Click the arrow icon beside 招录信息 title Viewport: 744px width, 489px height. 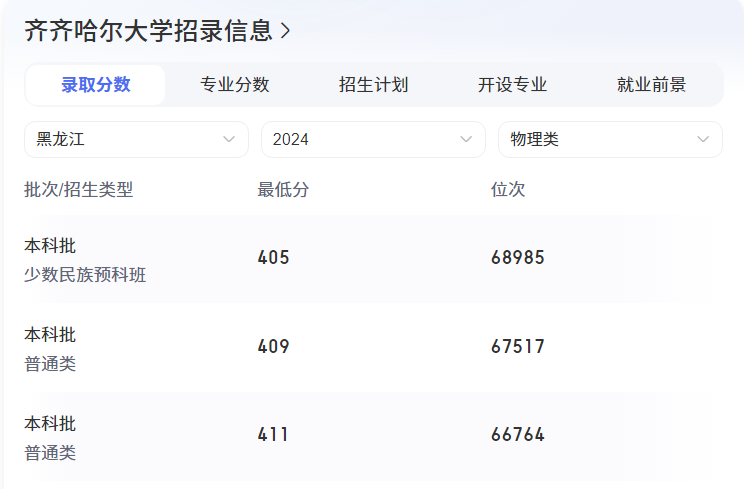click(285, 31)
